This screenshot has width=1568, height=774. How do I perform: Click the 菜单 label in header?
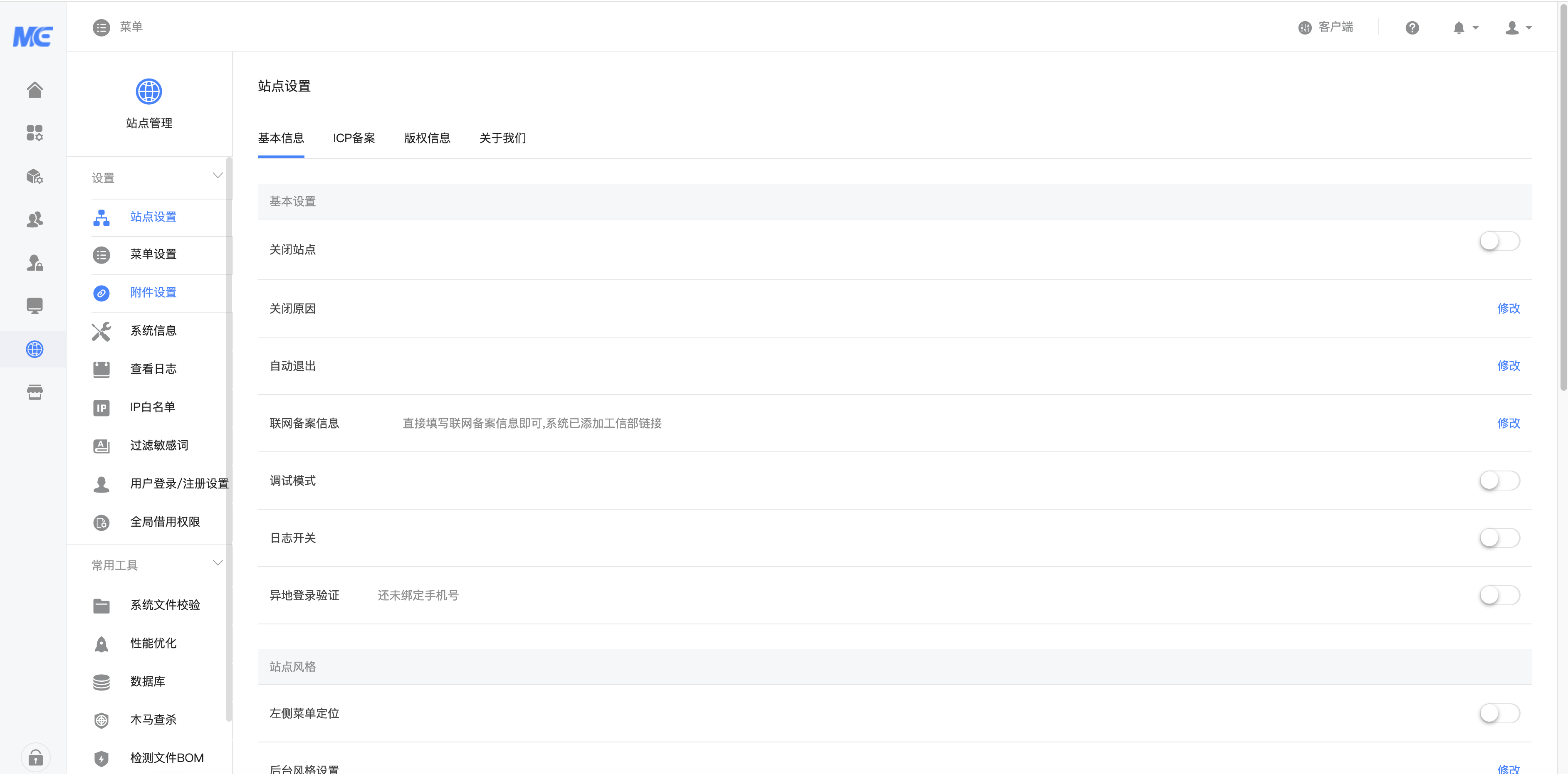pos(131,27)
